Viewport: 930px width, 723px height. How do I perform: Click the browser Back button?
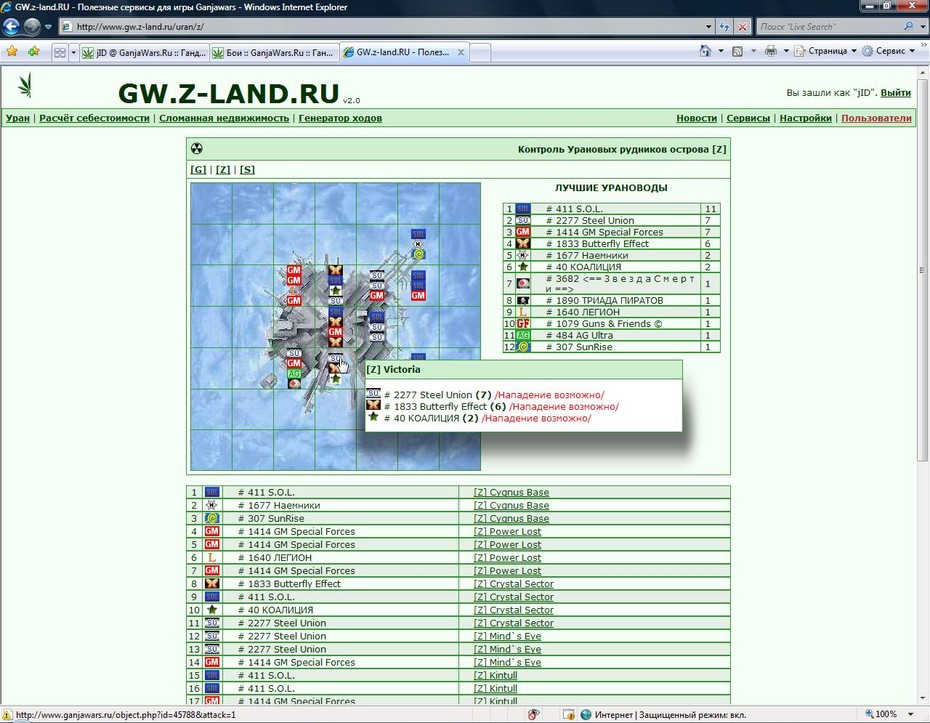click(11, 27)
